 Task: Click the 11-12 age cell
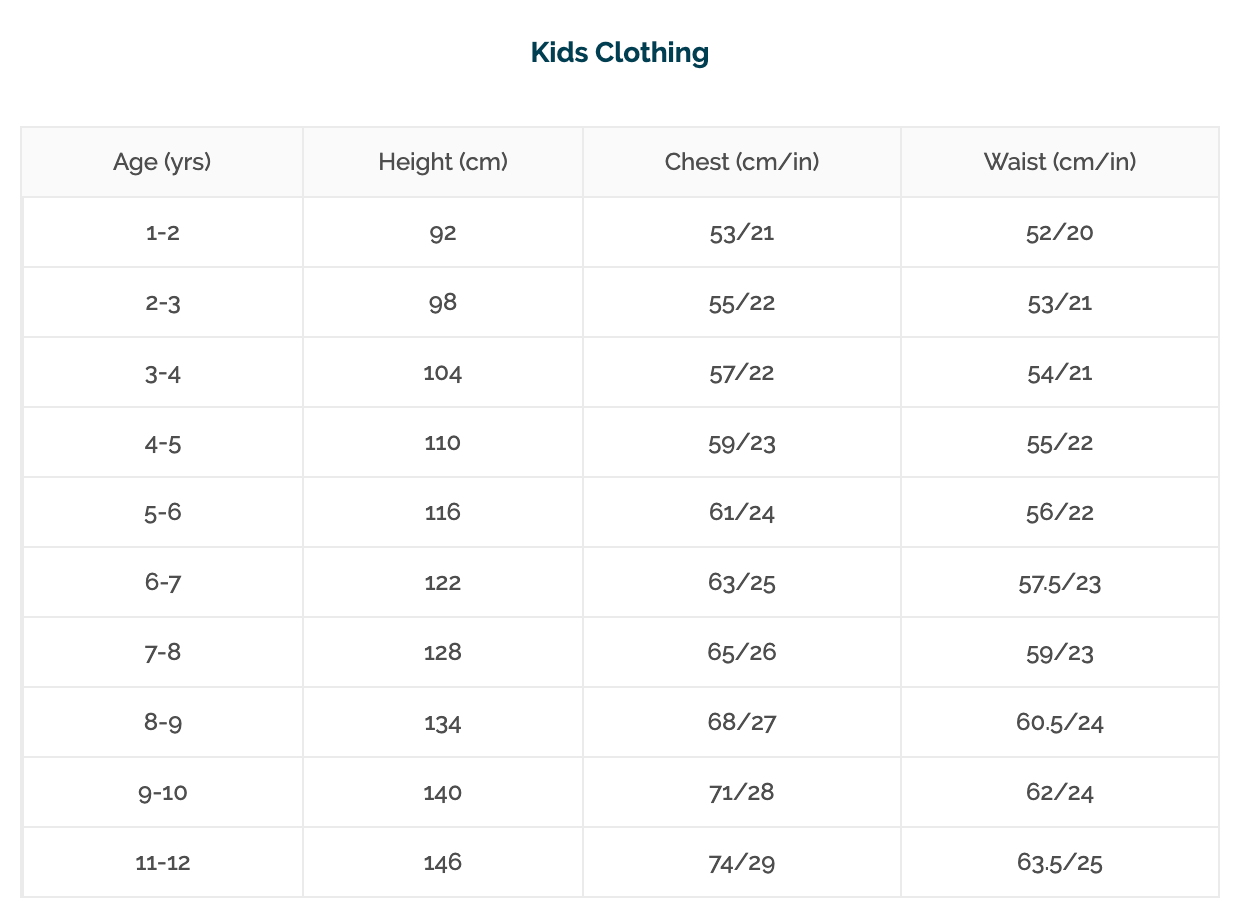pyautogui.click(x=162, y=862)
